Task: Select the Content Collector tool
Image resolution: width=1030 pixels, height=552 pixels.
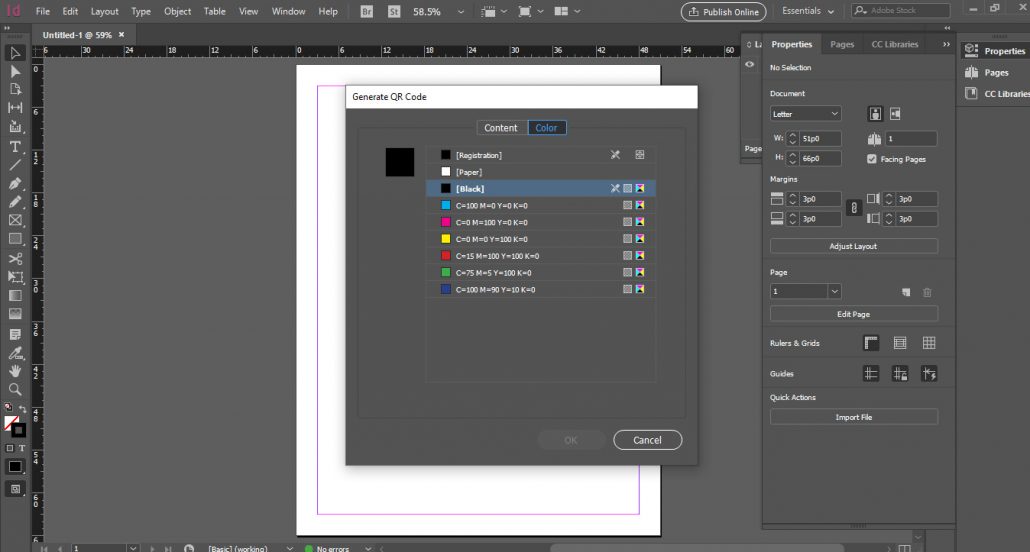Action: click(x=15, y=126)
